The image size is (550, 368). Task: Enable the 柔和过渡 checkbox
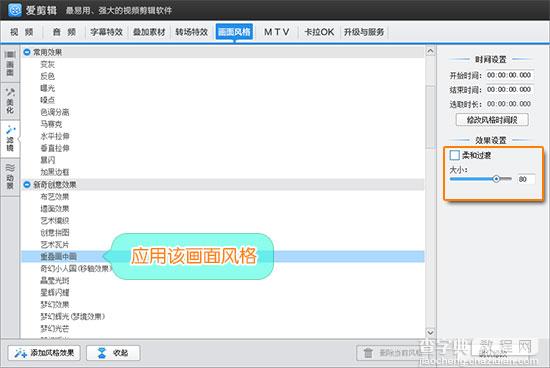coord(455,155)
